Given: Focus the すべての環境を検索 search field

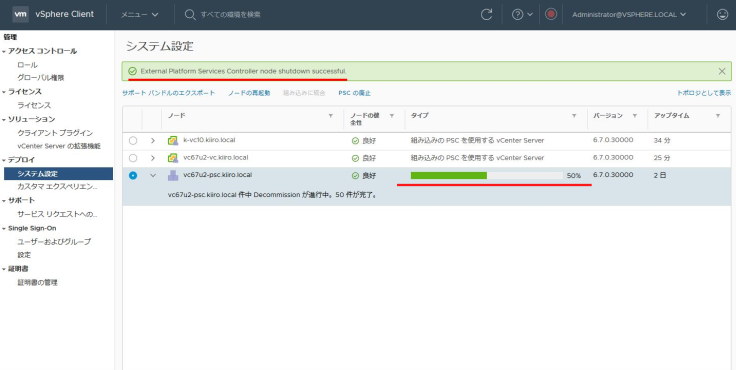Looking at the screenshot, I should pyautogui.click(x=230, y=15).
